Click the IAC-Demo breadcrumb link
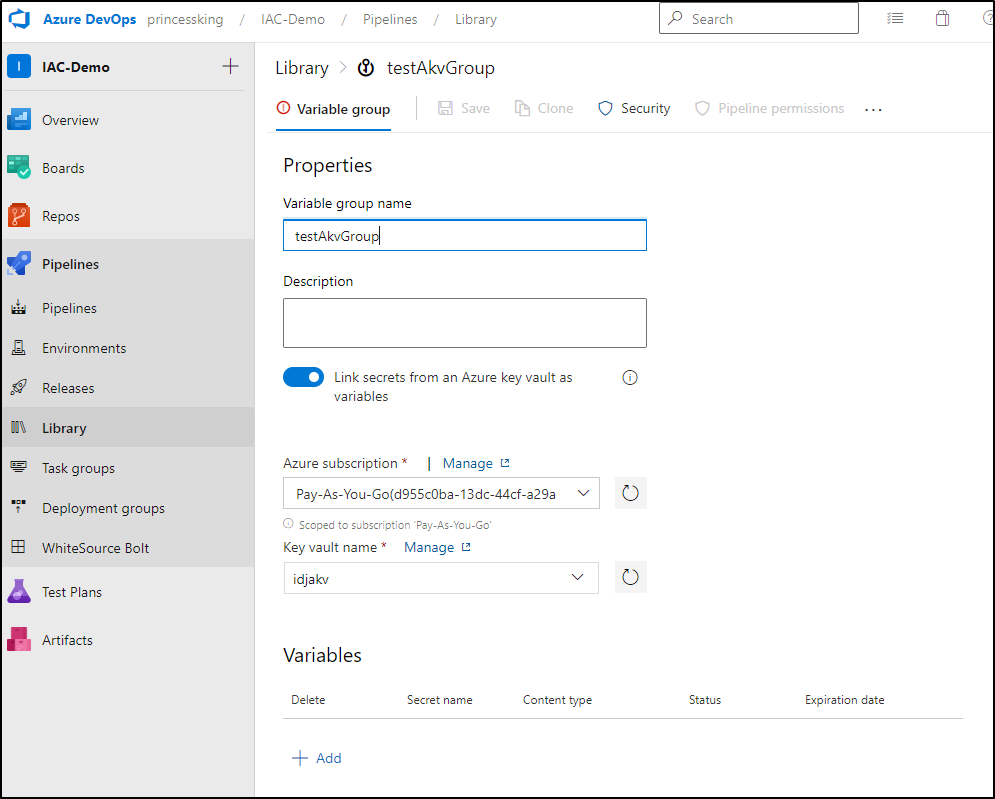 pyautogui.click(x=293, y=20)
